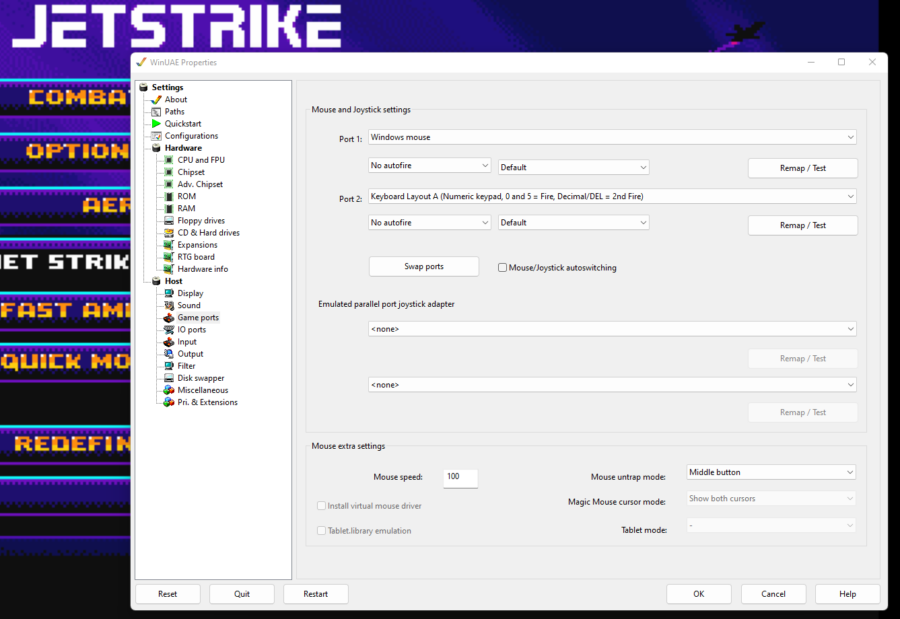Click the Quit button
The height and width of the screenshot is (619, 900).
(x=242, y=594)
